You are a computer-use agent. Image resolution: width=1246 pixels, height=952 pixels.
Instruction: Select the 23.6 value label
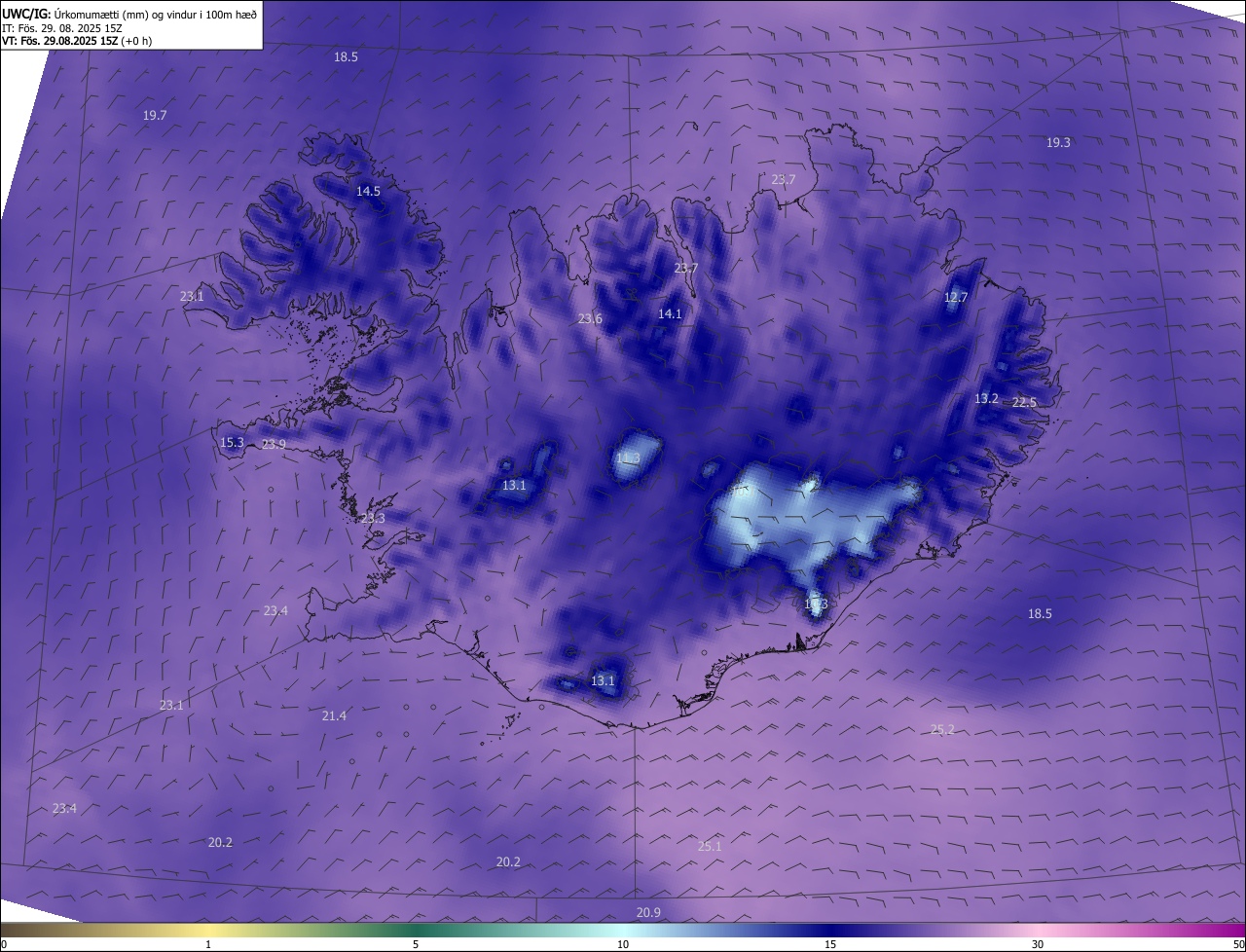[x=590, y=318]
